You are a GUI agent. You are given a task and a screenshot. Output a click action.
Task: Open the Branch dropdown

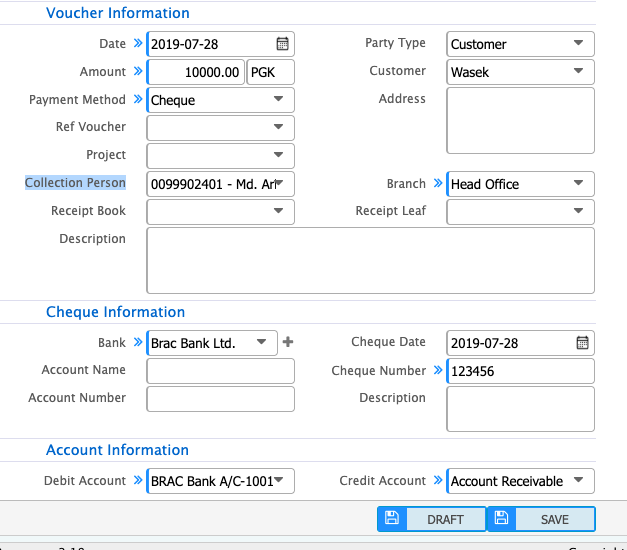tap(520, 184)
